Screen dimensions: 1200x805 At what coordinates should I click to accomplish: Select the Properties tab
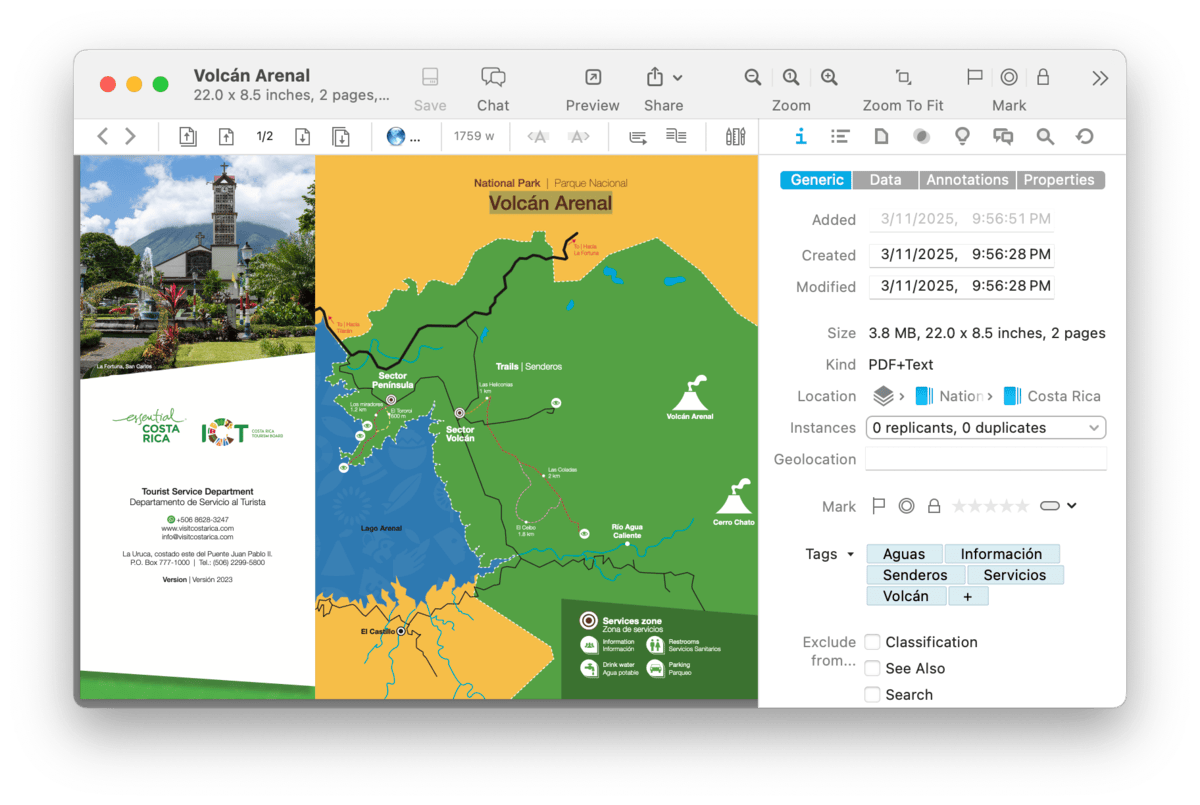click(1058, 180)
